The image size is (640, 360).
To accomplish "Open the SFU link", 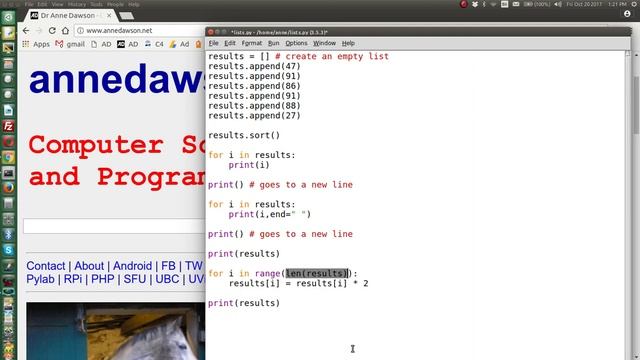I will [135, 279].
